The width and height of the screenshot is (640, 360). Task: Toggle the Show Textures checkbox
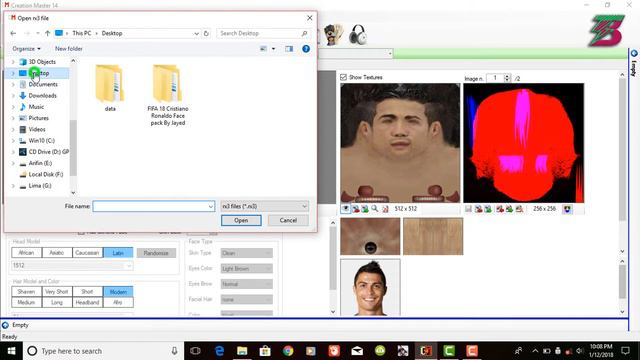[x=344, y=77]
